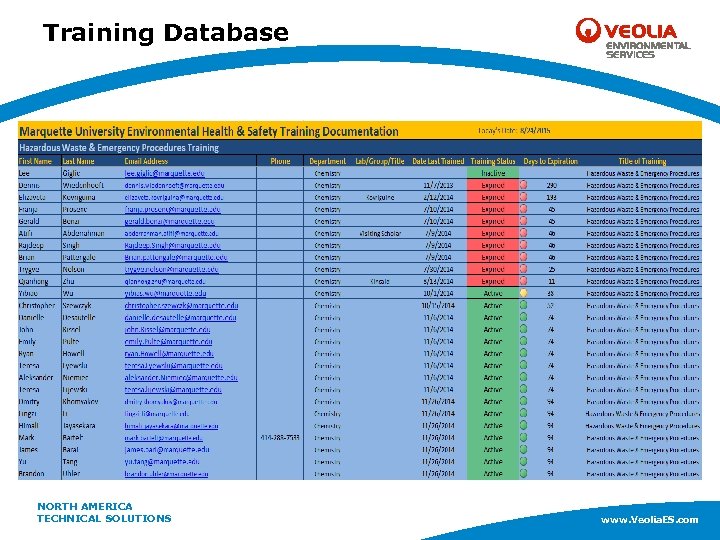The image size is (720, 540).
Task: Click the yellow status circle in Wu's row
Action: click(x=523, y=293)
